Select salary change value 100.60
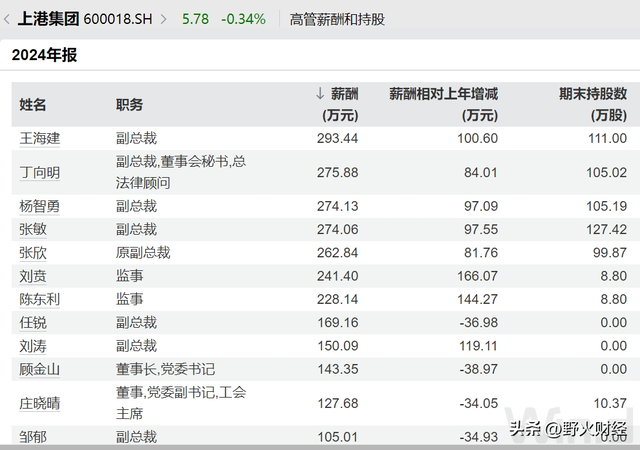 (478, 138)
